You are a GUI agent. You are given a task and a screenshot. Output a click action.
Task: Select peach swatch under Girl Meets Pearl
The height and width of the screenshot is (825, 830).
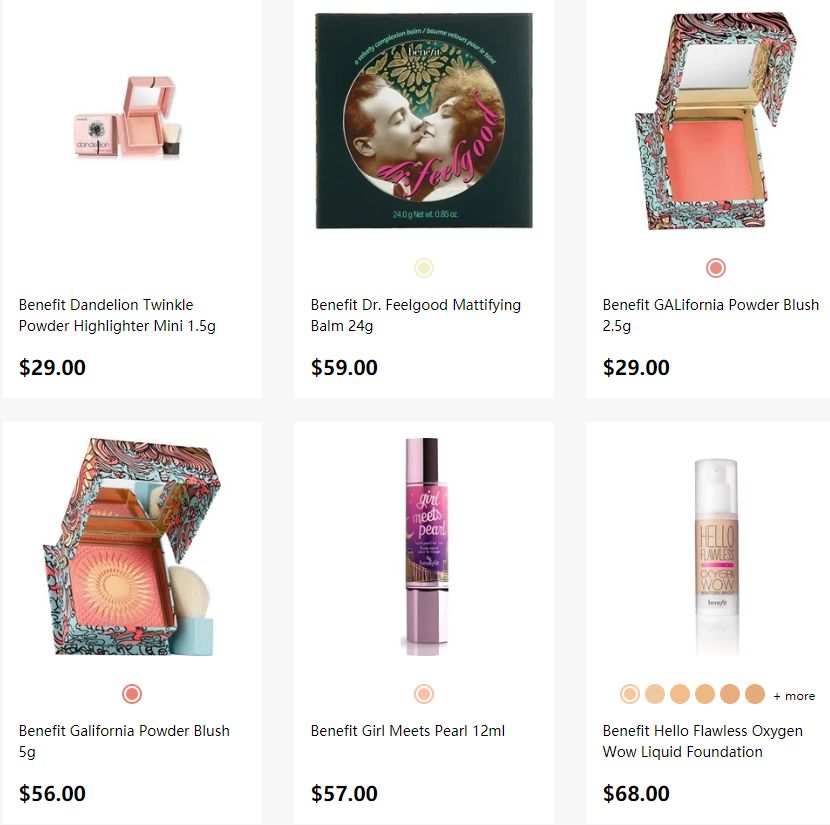pos(424,694)
